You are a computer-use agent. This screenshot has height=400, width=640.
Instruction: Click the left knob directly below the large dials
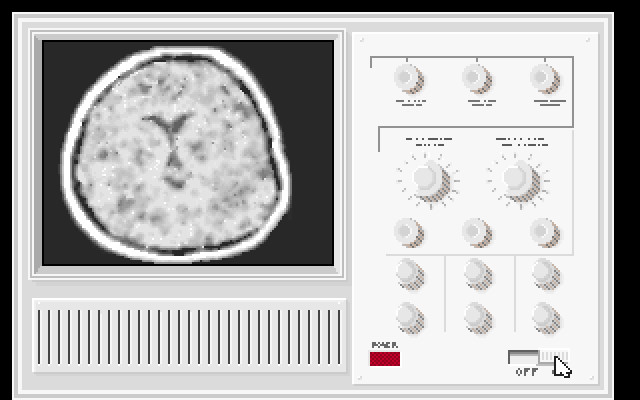[406, 231]
